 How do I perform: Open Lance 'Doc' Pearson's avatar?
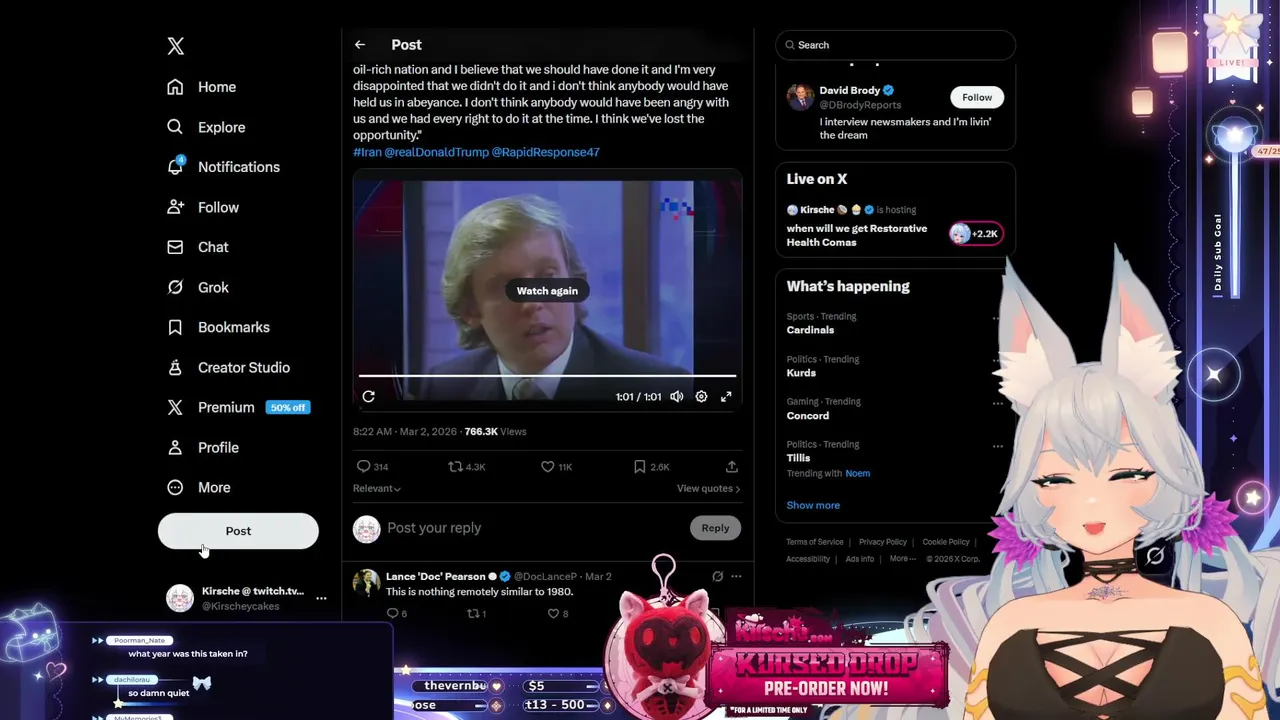(x=367, y=582)
